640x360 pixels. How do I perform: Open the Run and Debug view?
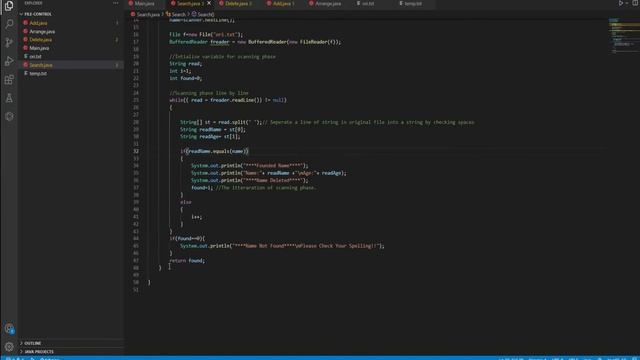[9, 61]
